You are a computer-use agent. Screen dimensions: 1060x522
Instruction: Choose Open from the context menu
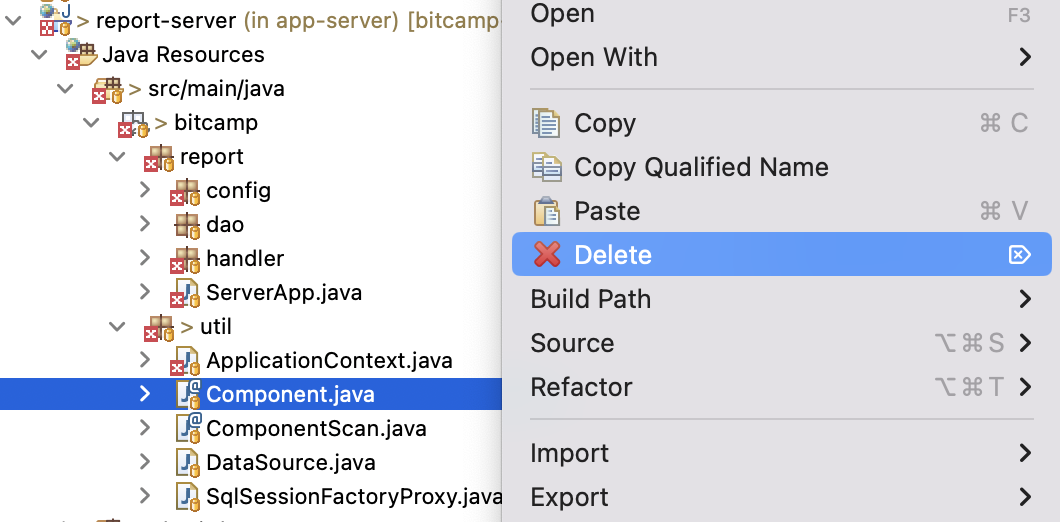(781, 14)
